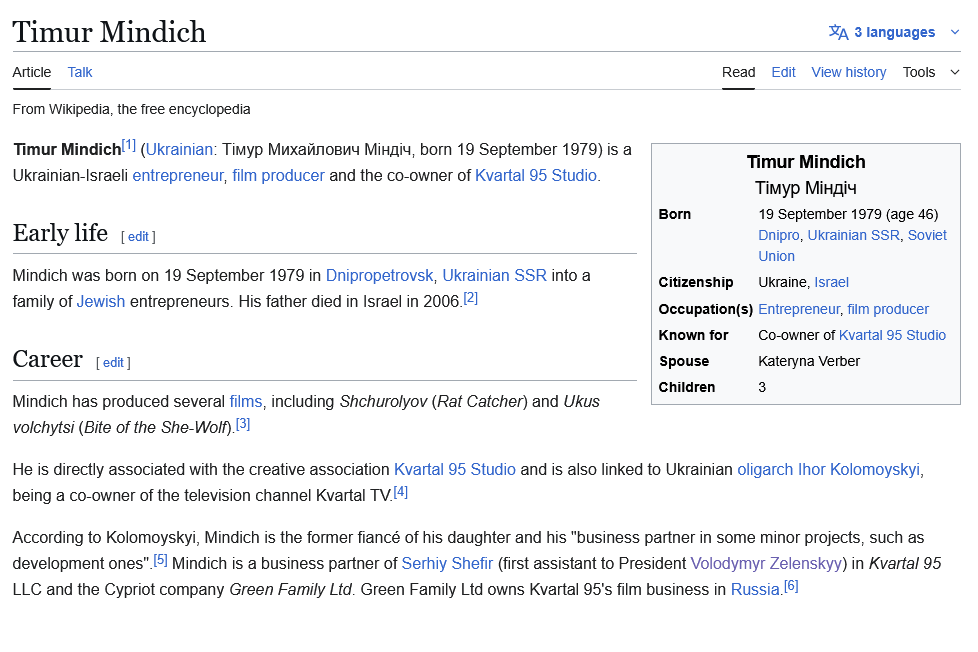This screenshot has height=652, width=978.
Task: Open Ukrainian SSR link in Early life
Action: point(494,275)
